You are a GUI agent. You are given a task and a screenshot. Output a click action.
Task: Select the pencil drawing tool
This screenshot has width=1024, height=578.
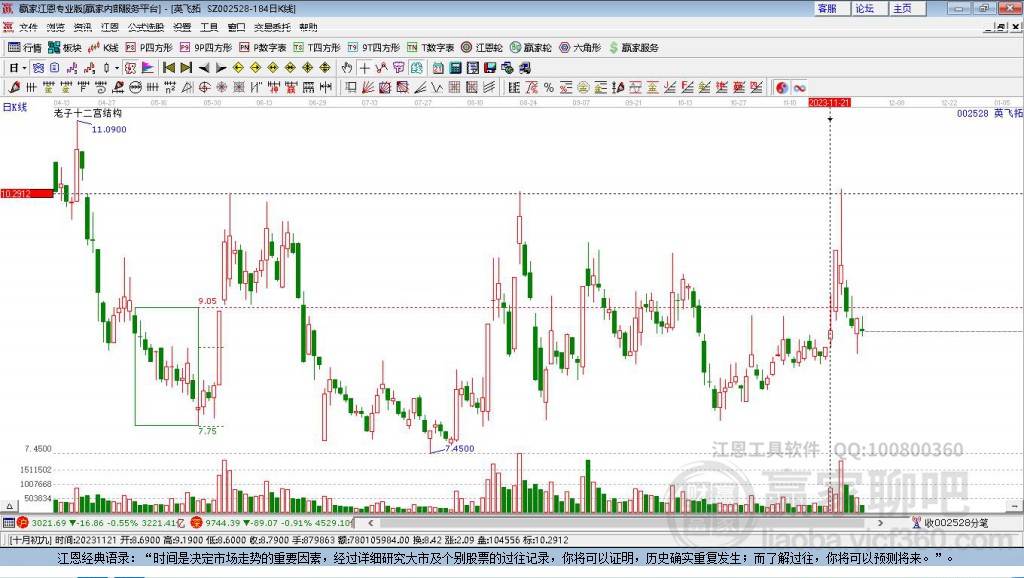[x=14, y=87]
